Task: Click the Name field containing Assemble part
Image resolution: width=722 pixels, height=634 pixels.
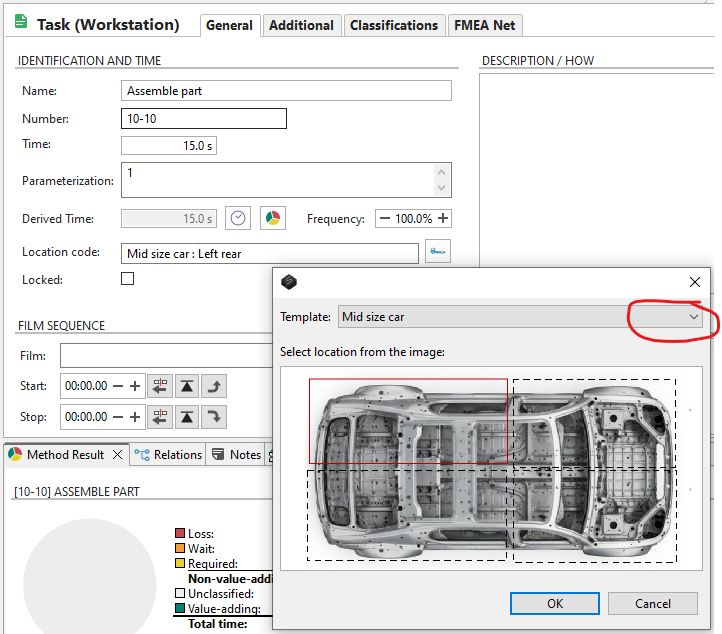Action: tap(286, 91)
